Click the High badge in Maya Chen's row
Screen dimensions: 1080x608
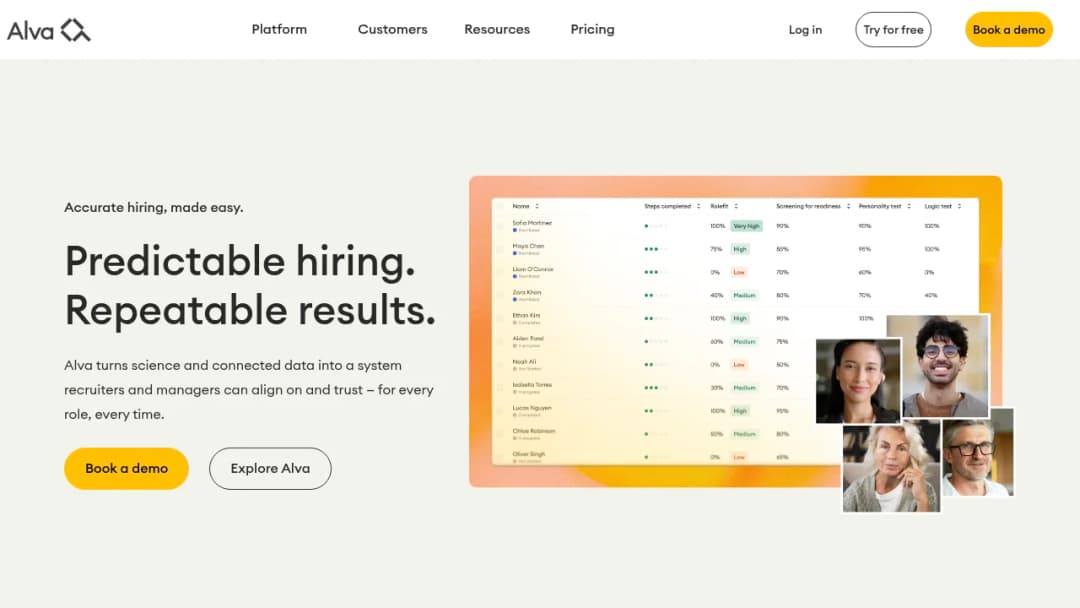point(740,249)
